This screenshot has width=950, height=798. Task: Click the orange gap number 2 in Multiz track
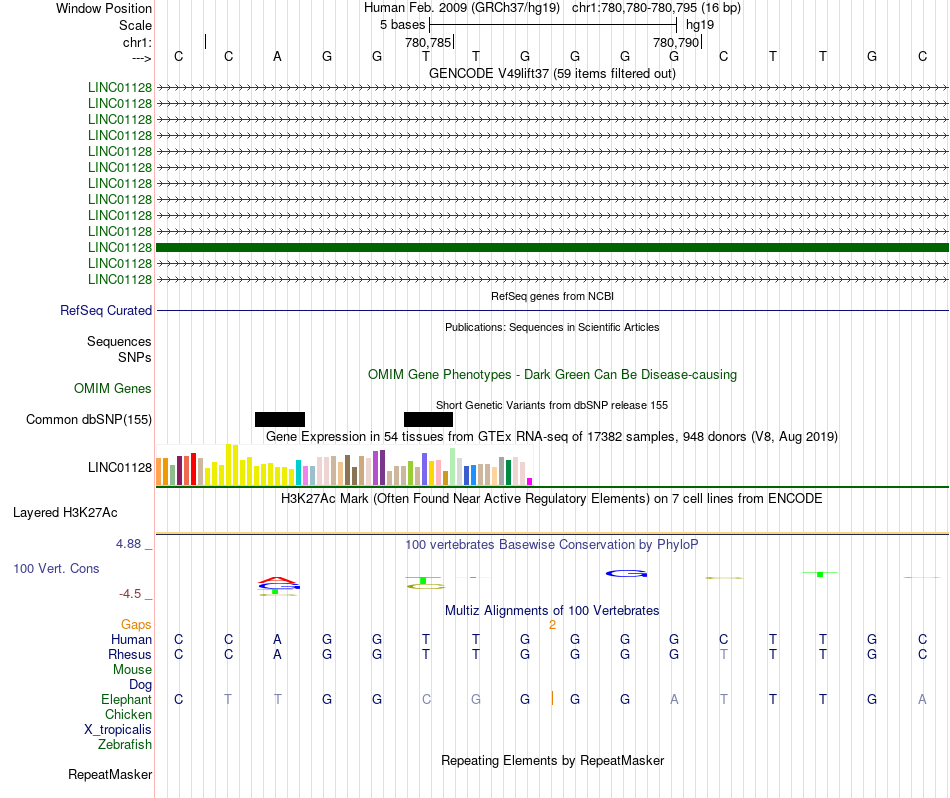coord(553,625)
